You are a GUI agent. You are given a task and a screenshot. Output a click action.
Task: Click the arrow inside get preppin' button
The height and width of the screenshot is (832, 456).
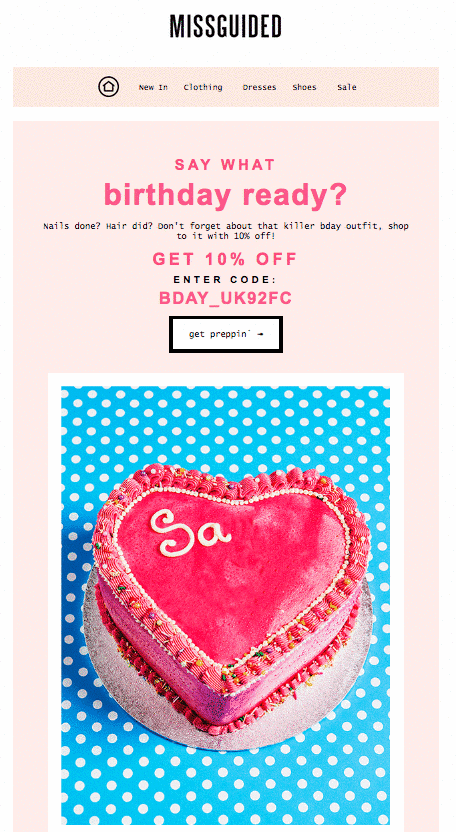(x=260, y=334)
